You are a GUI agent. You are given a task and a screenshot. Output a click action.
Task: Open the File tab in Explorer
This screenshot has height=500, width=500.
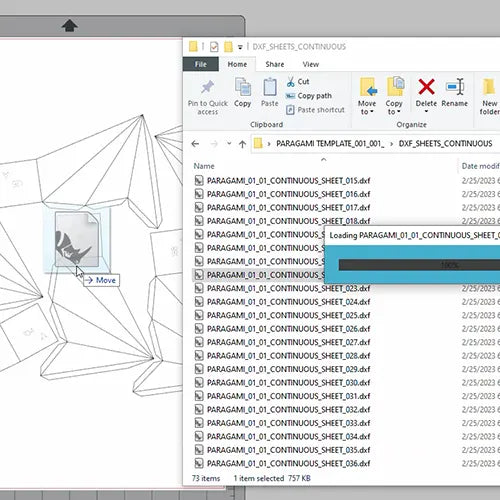coord(201,64)
